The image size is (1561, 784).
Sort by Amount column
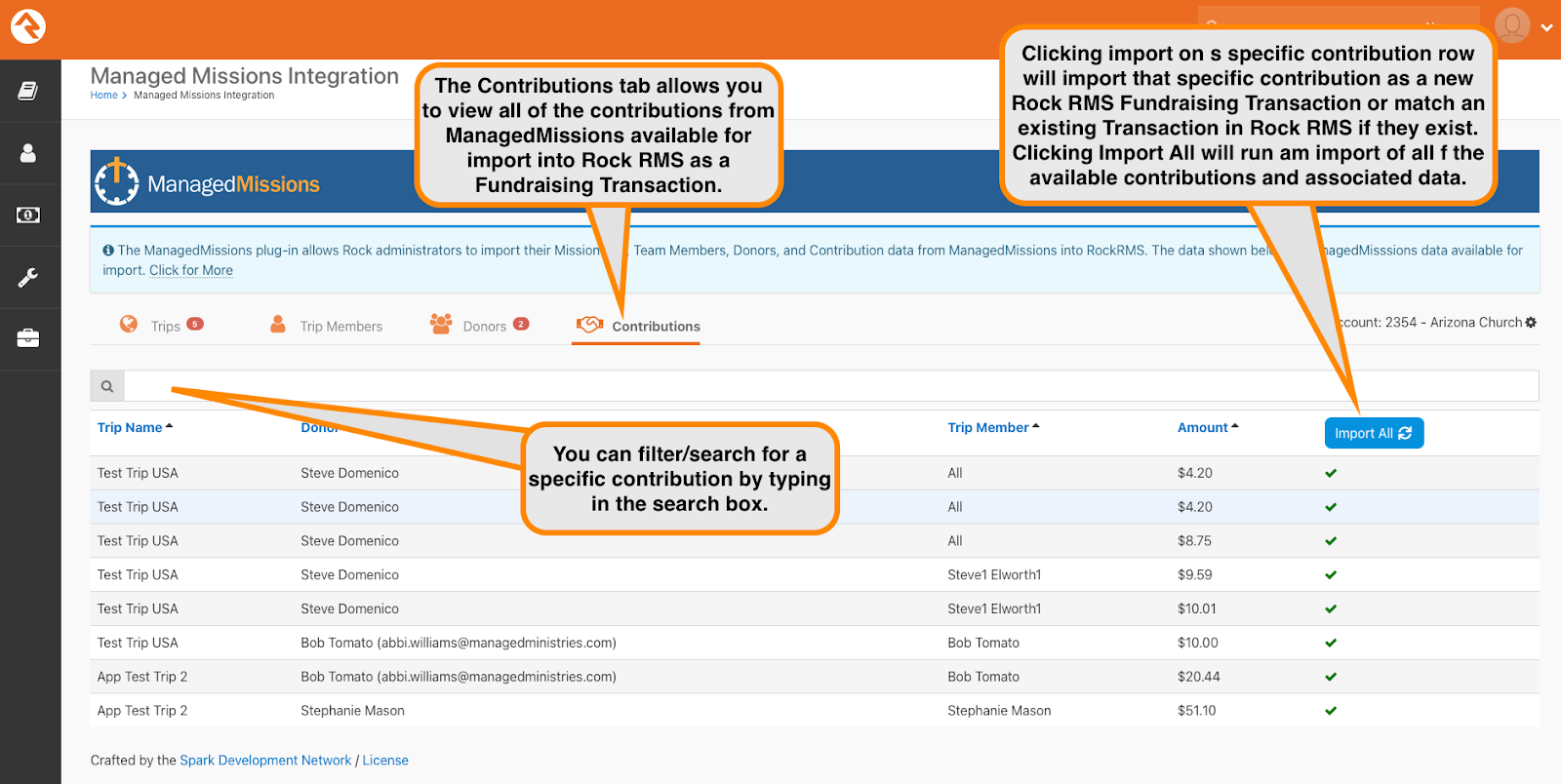tap(1208, 427)
